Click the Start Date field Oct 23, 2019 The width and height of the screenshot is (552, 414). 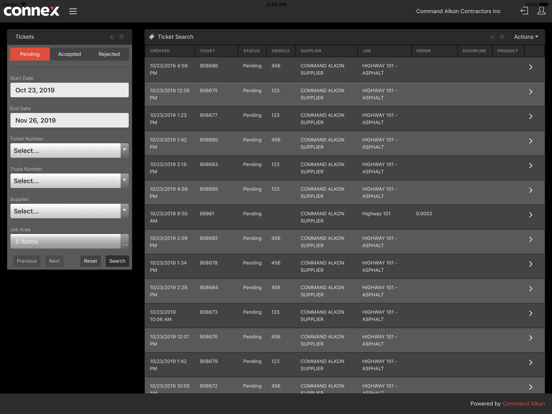coord(69,90)
